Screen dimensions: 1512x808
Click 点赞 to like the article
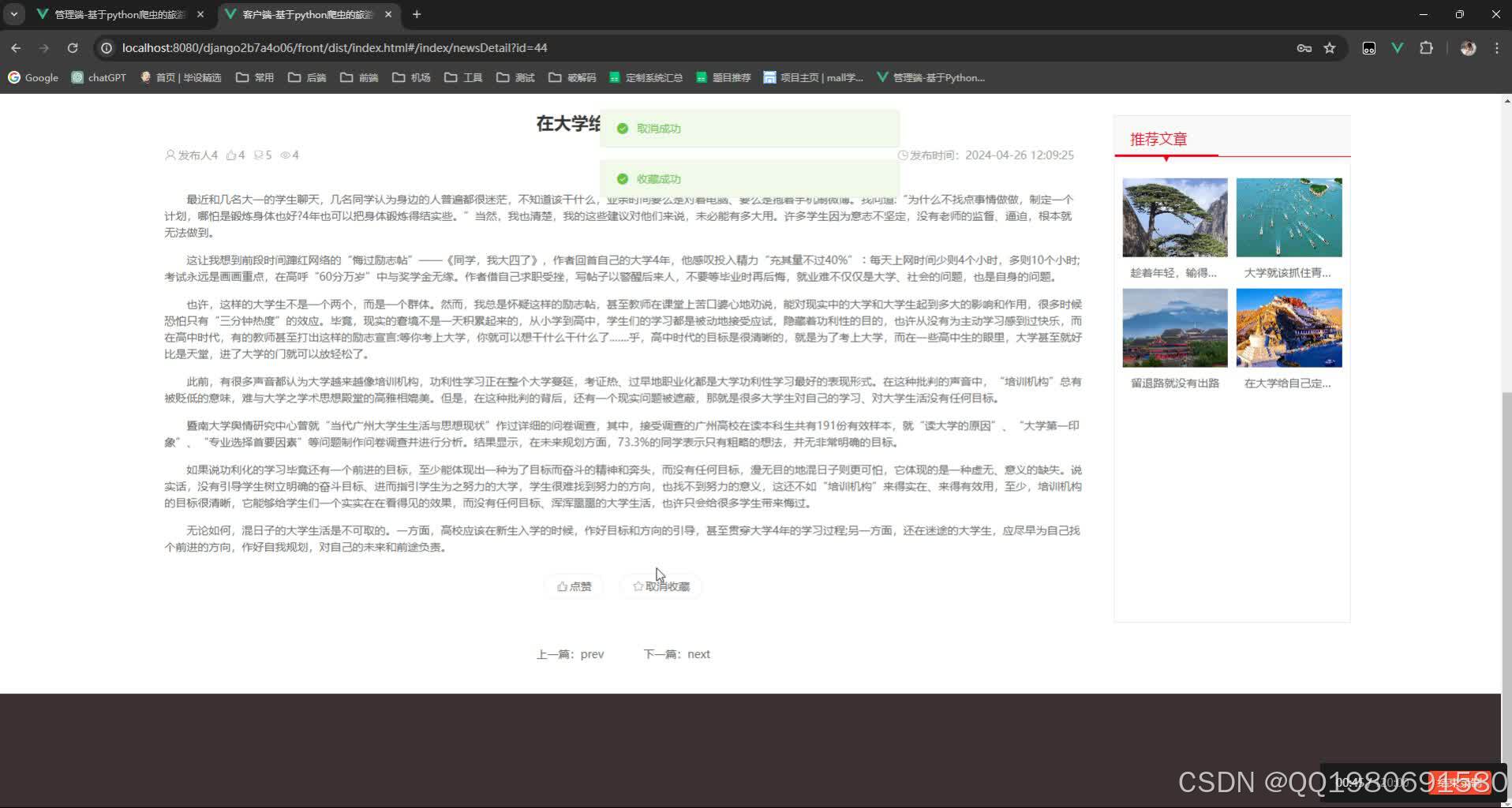click(x=574, y=585)
